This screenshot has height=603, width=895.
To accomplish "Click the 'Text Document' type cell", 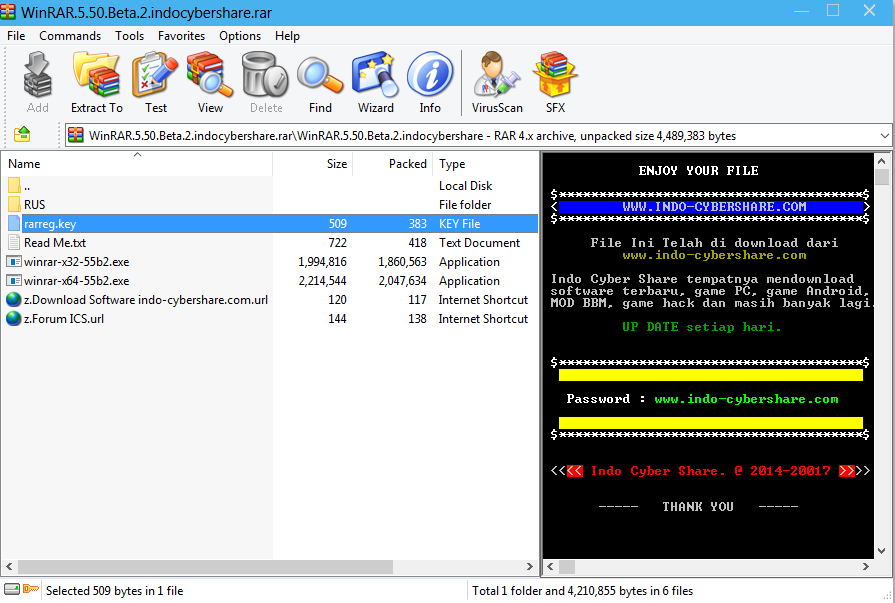I will click(x=479, y=243).
